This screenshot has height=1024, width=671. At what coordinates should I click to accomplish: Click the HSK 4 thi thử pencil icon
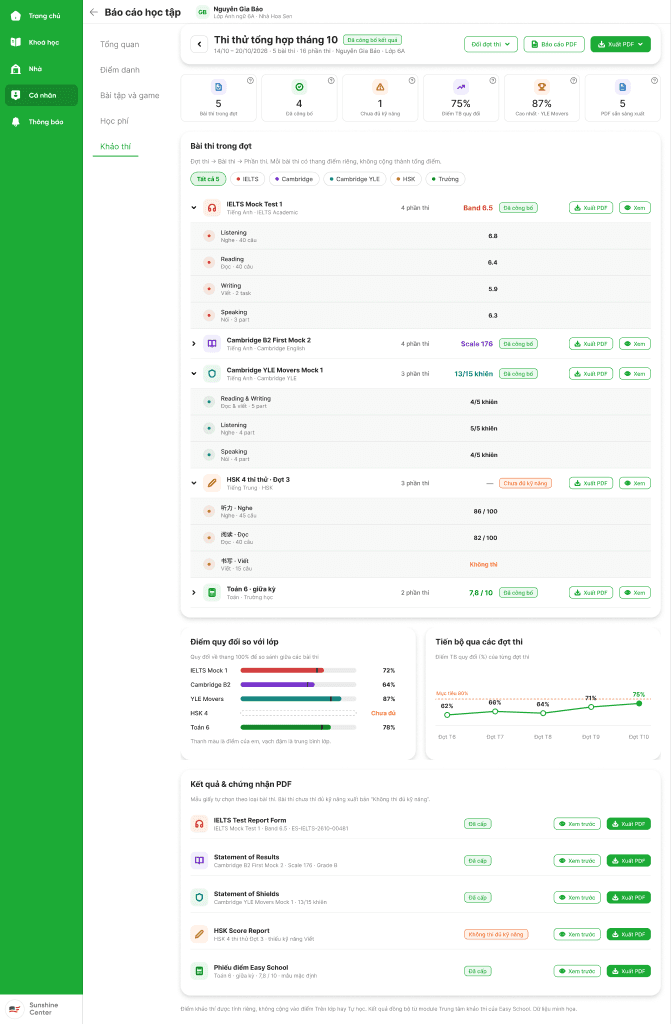212,483
